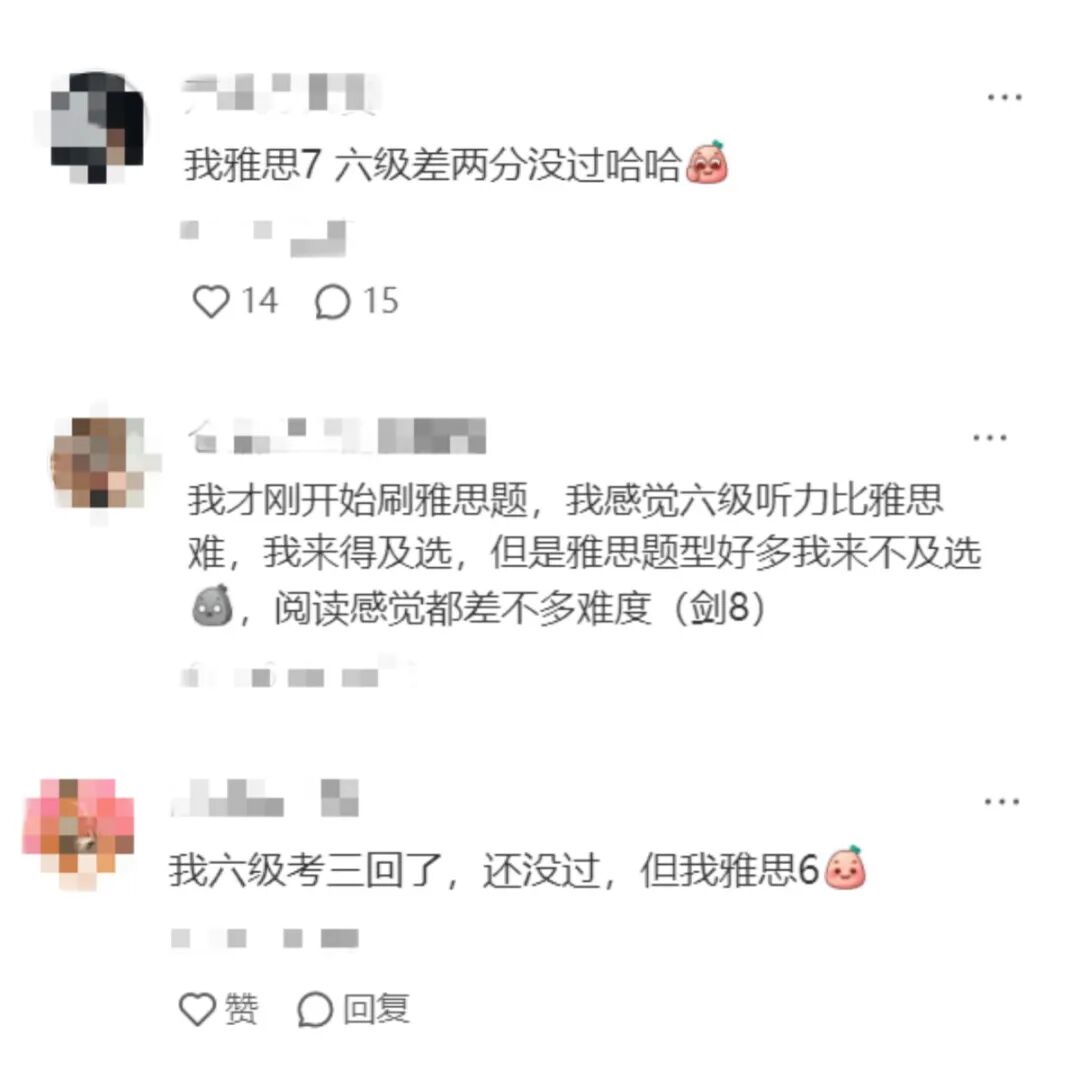The image size is (1080, 1080).
Task: Like the comment about 雅思7 with 14 likes
Action: click(210, 302)
